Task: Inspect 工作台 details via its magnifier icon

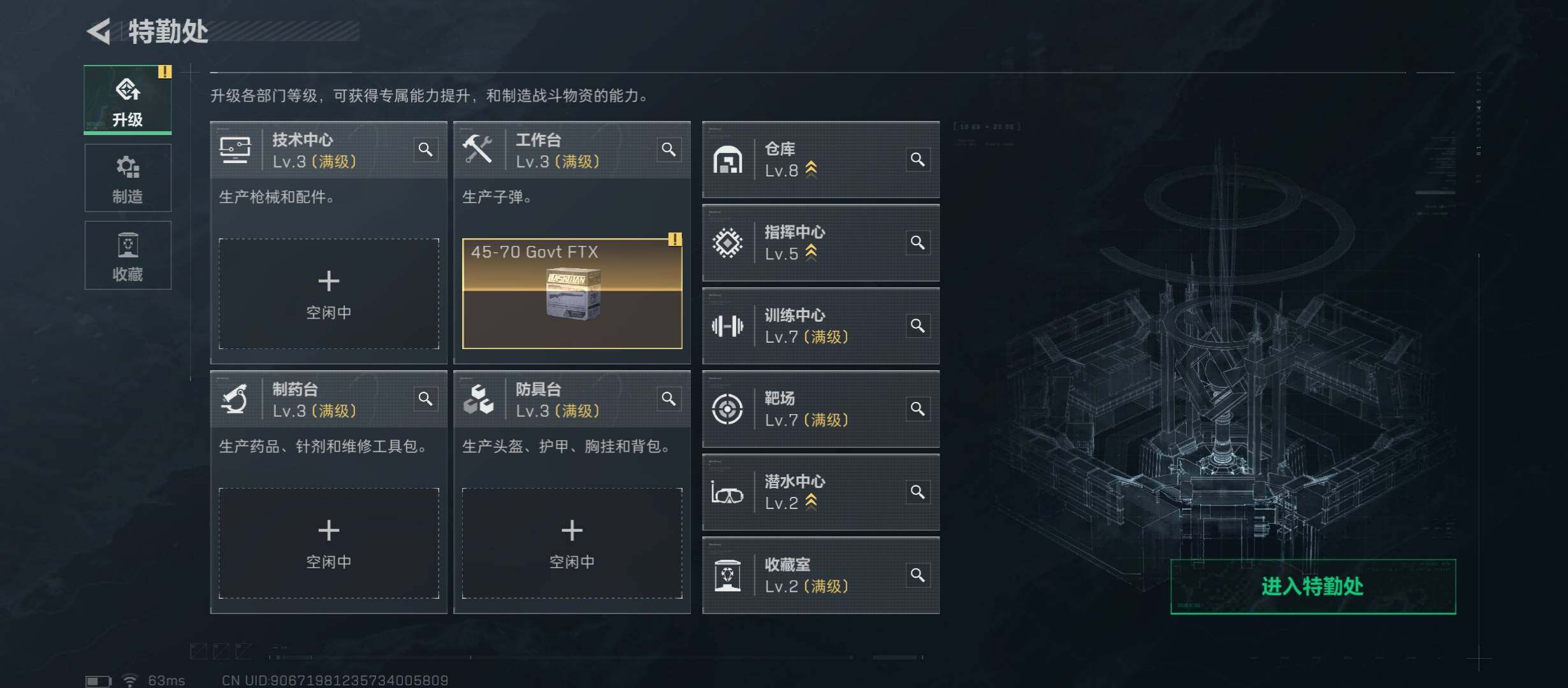Action: pyautogui.click(x=668, y=150)
